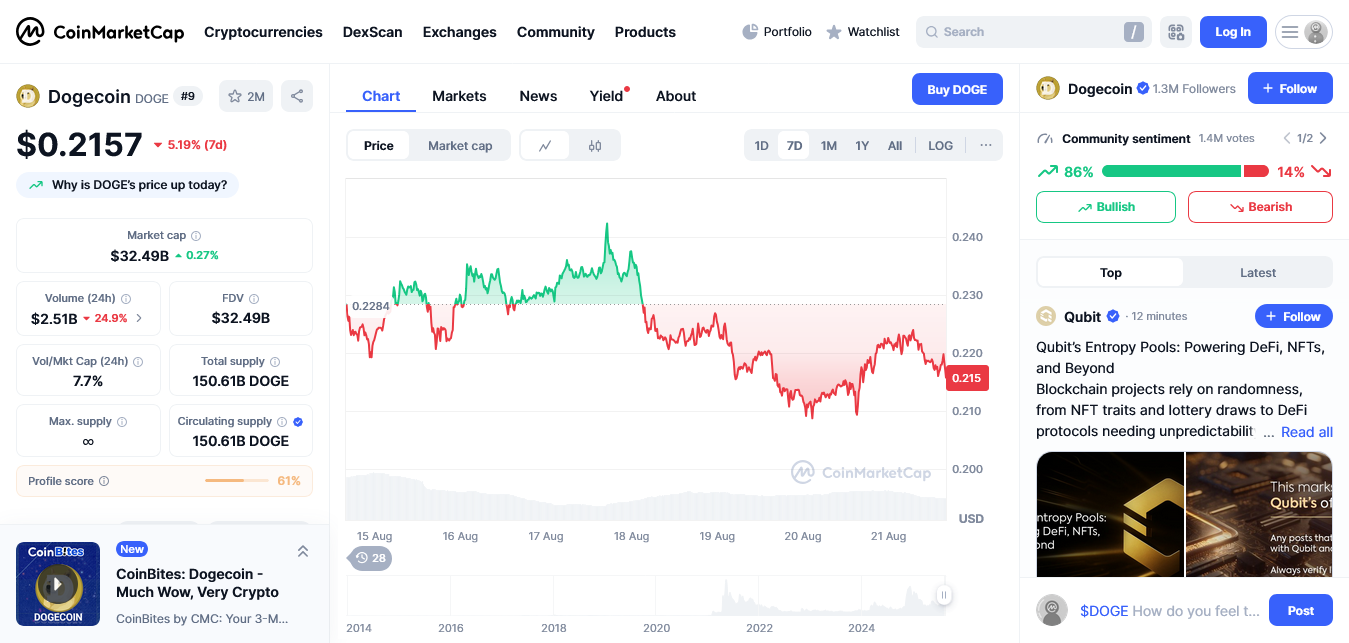Click the Qubit verified badge

tap(1112, 316)
